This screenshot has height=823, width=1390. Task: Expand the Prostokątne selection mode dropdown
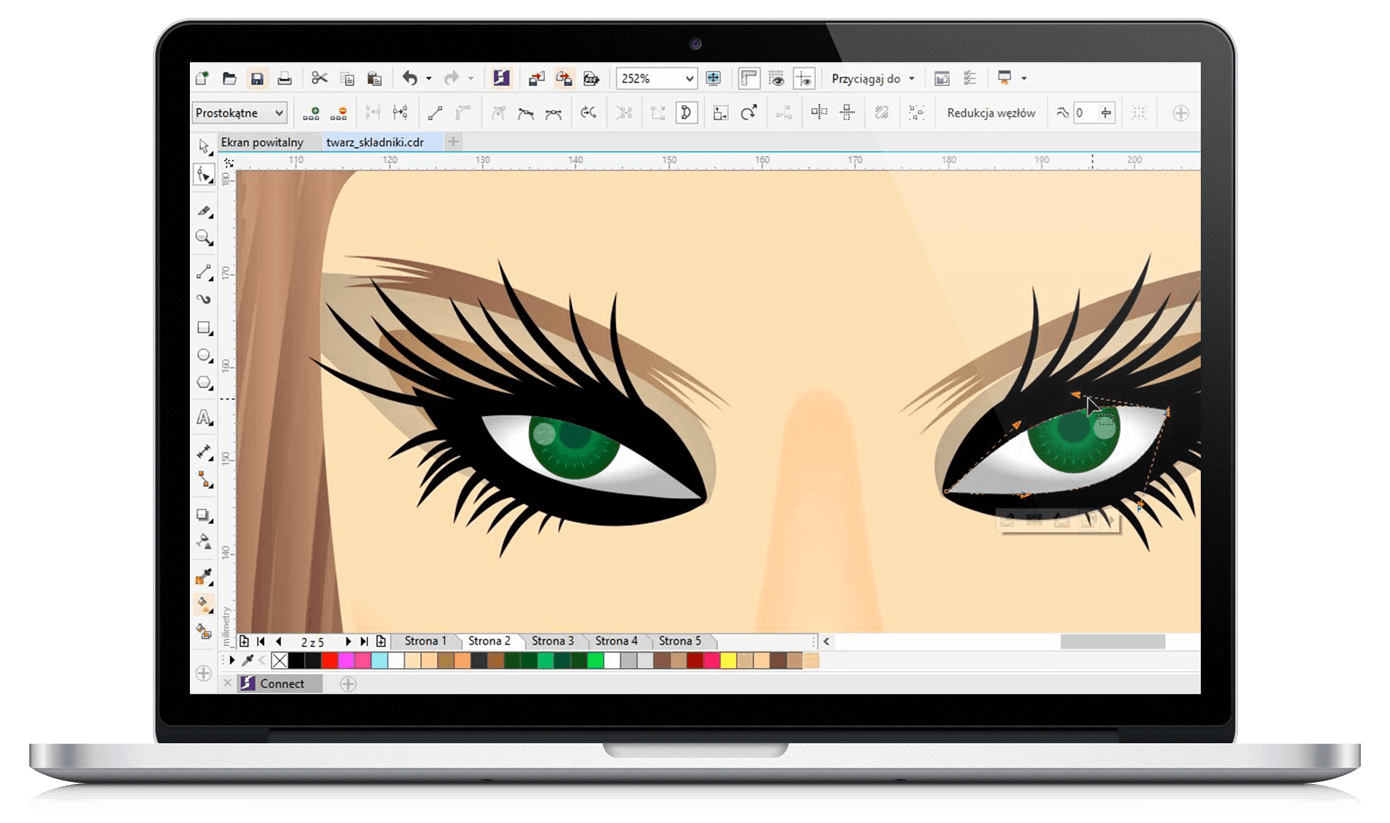(x=278, y=113)
